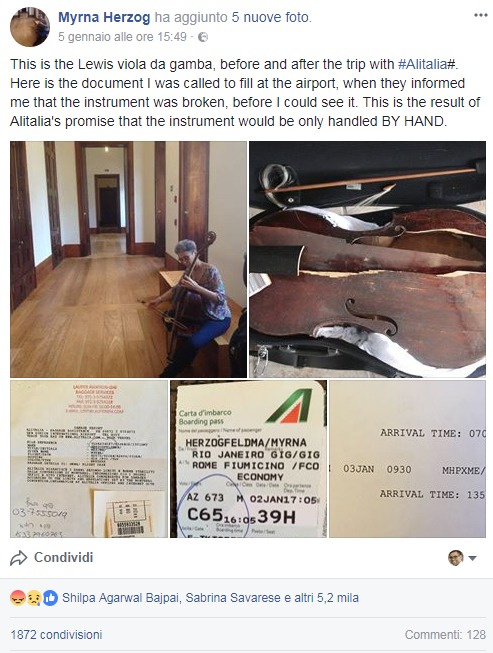Open the Commenti: 128 comments
Screen dimensions: 493x653
[x=445, y=635]
